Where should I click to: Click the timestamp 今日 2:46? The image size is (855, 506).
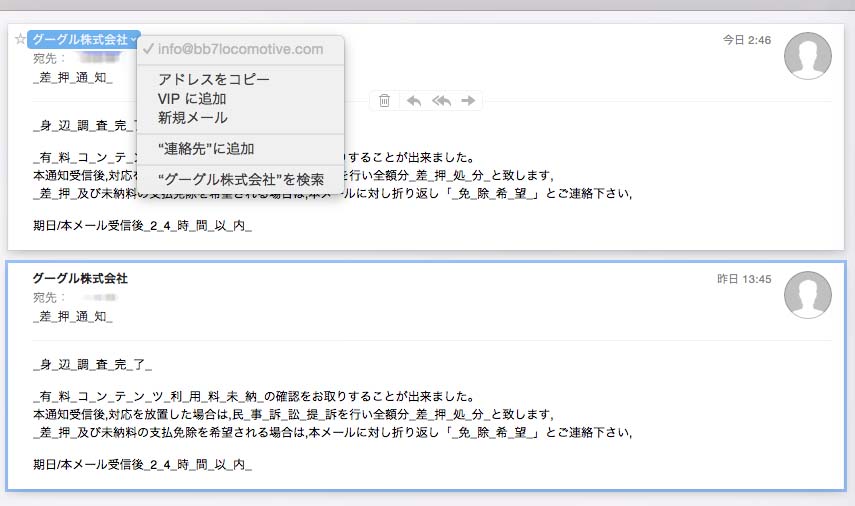746,40
